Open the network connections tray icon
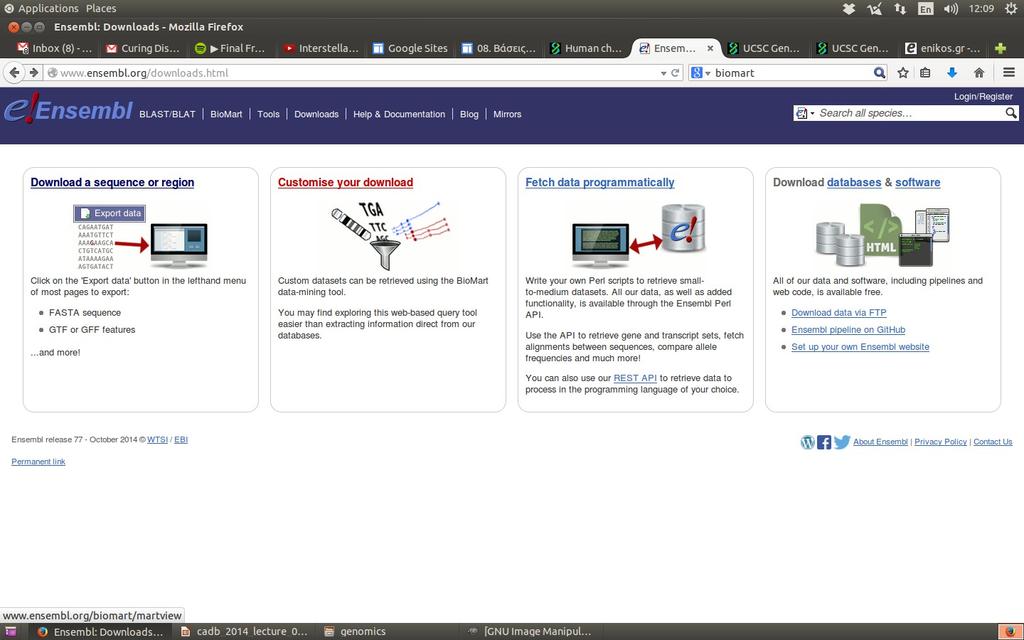Viewport: 1024px width, 640px height. (901, 8)
